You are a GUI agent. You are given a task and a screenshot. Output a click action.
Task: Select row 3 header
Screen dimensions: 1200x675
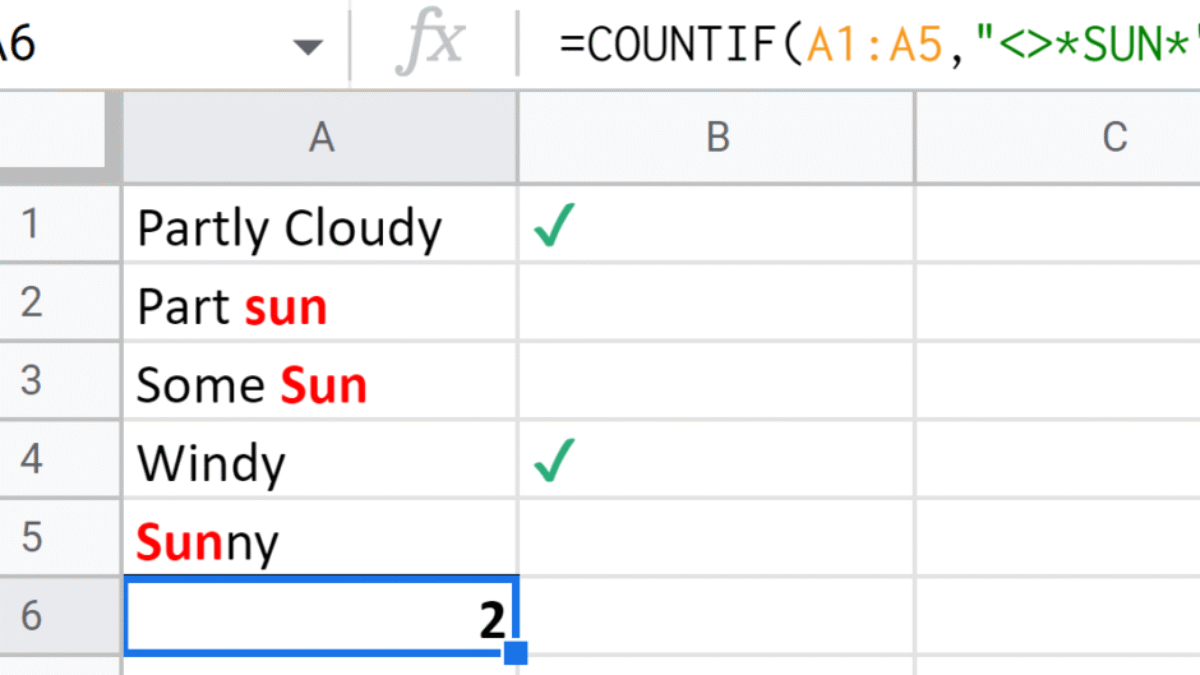(31, 382)
